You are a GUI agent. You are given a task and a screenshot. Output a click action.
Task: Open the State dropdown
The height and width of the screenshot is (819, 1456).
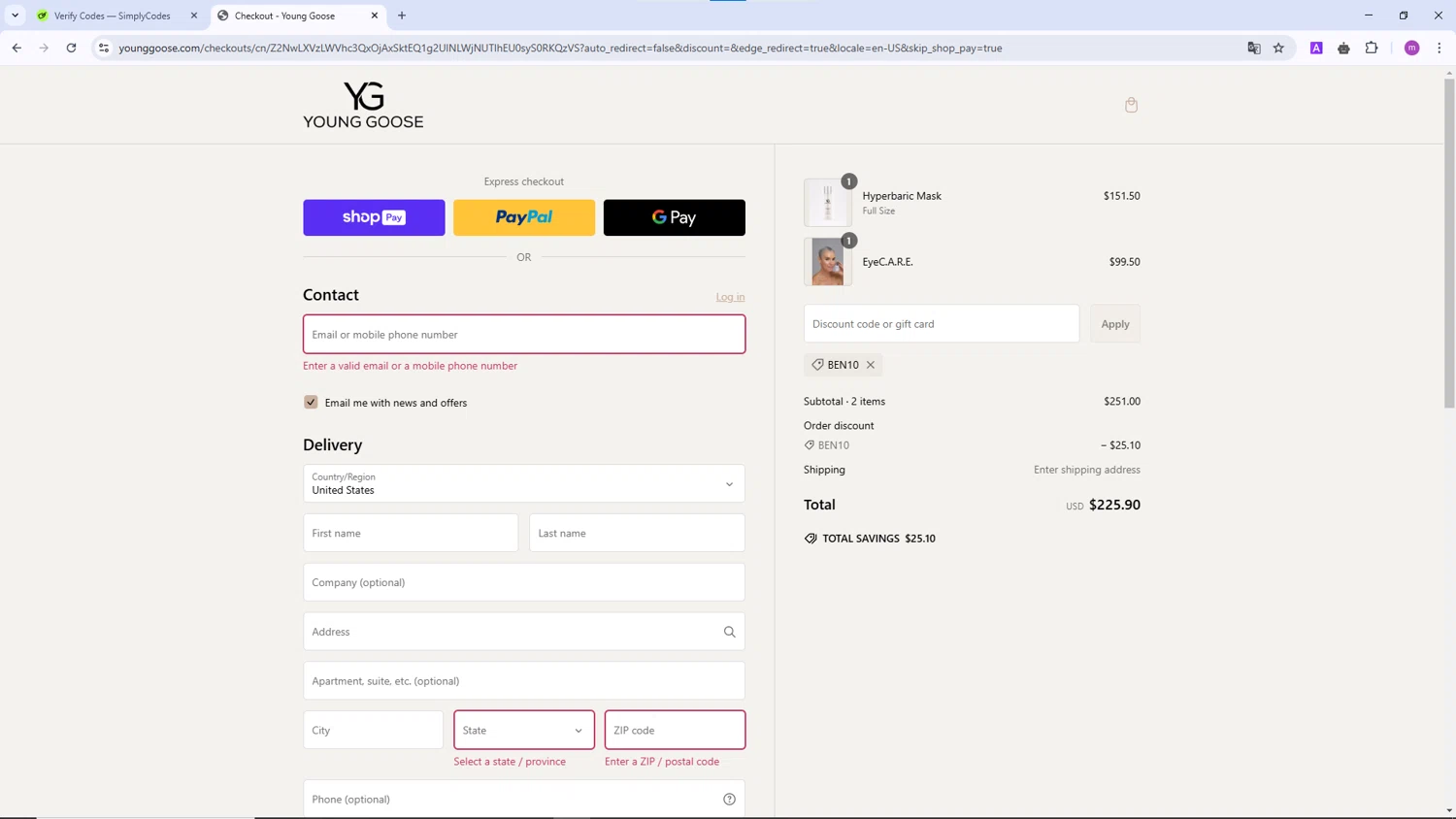524,730
